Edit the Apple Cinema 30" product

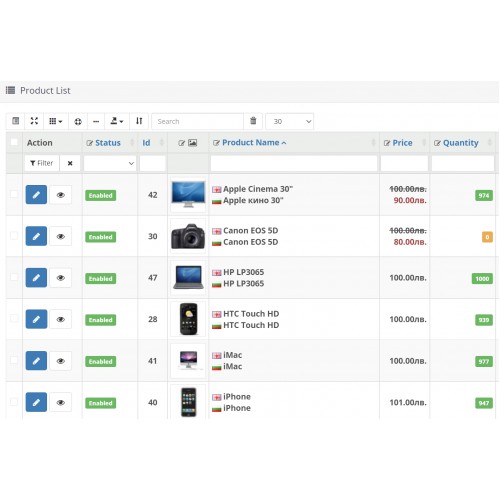(x=36, y=195)
